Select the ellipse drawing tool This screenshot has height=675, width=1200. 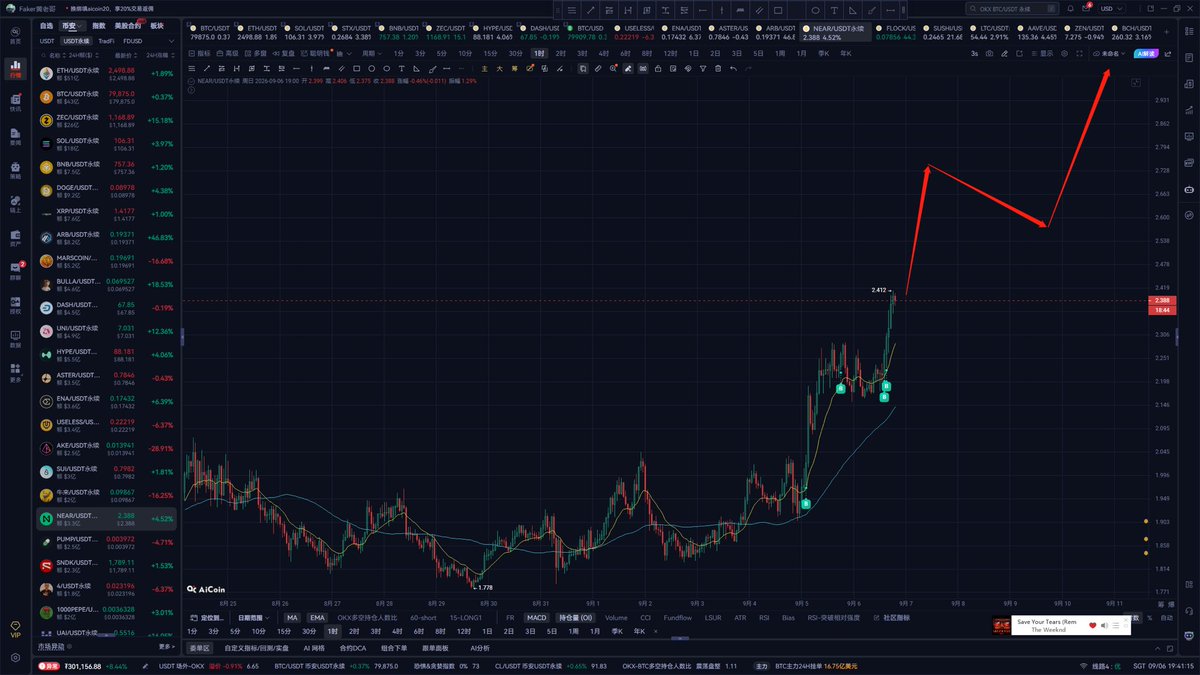coord(387,68)
